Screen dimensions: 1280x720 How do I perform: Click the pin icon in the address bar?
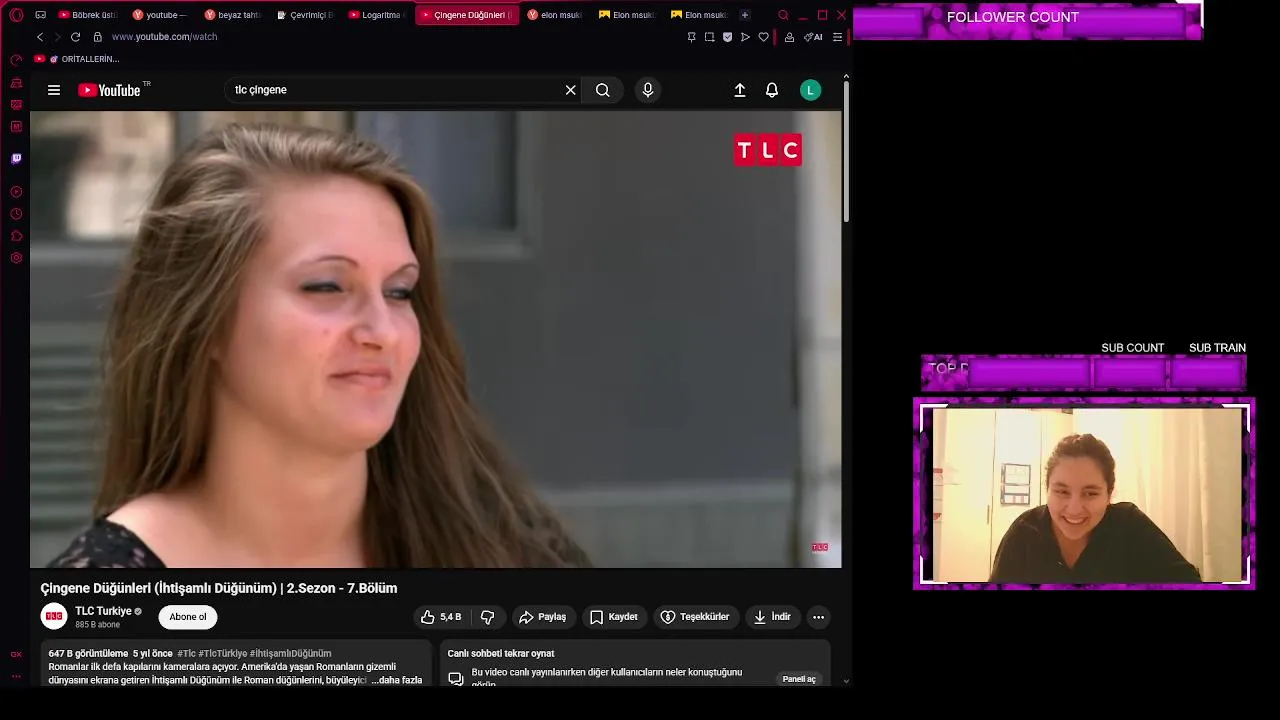pos(691,37)
